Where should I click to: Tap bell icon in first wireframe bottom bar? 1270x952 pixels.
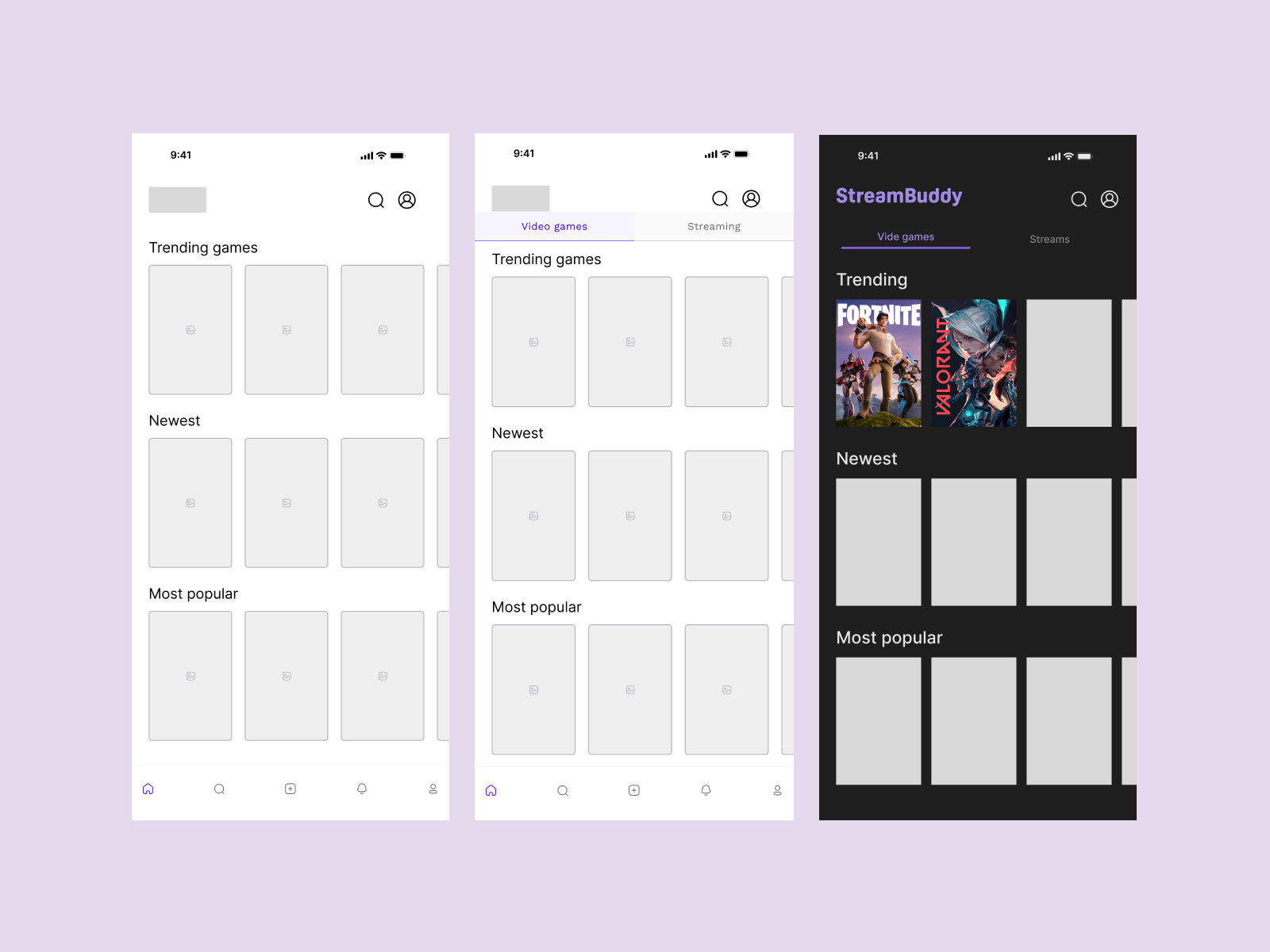tap(362, 789)
